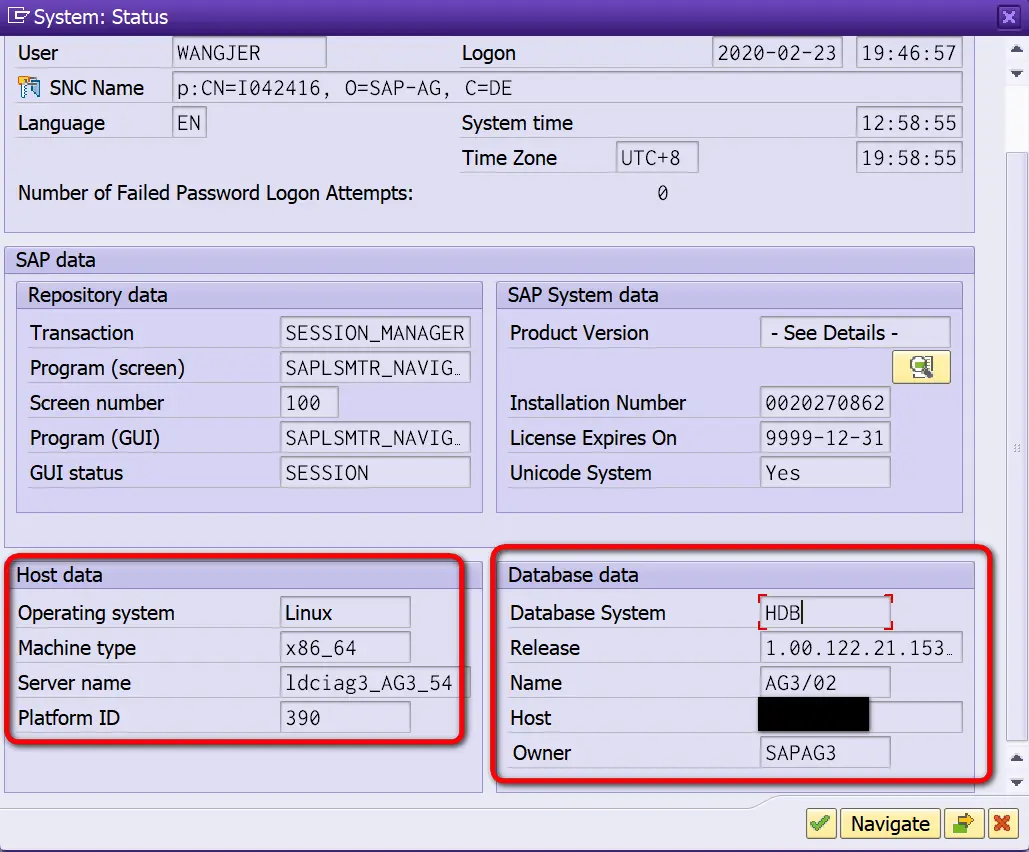This screenshot has height=852, width=1029.
Task: Click the Logon date 2020-02-23 field
Action: [778, 53]
